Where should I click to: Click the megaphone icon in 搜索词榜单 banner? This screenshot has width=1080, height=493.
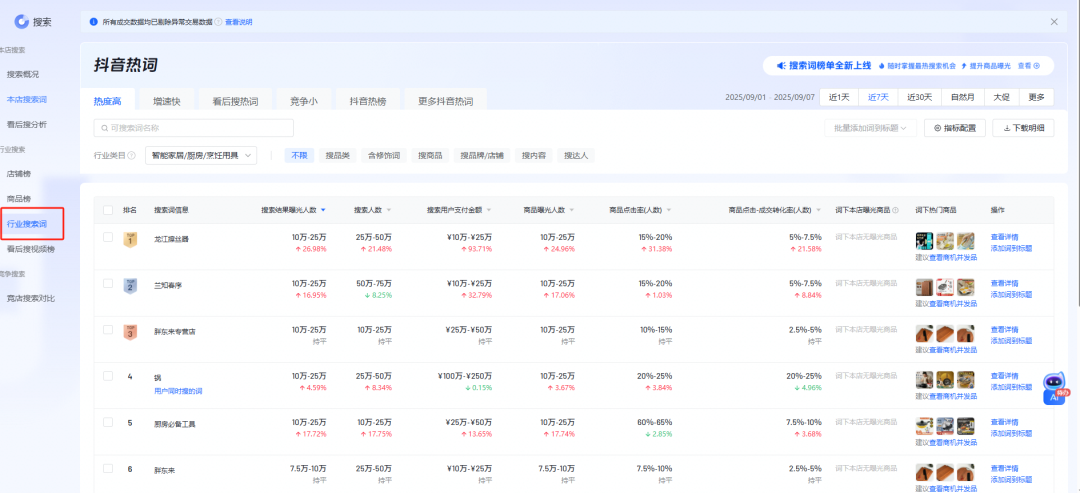click(x=781, y=66)
